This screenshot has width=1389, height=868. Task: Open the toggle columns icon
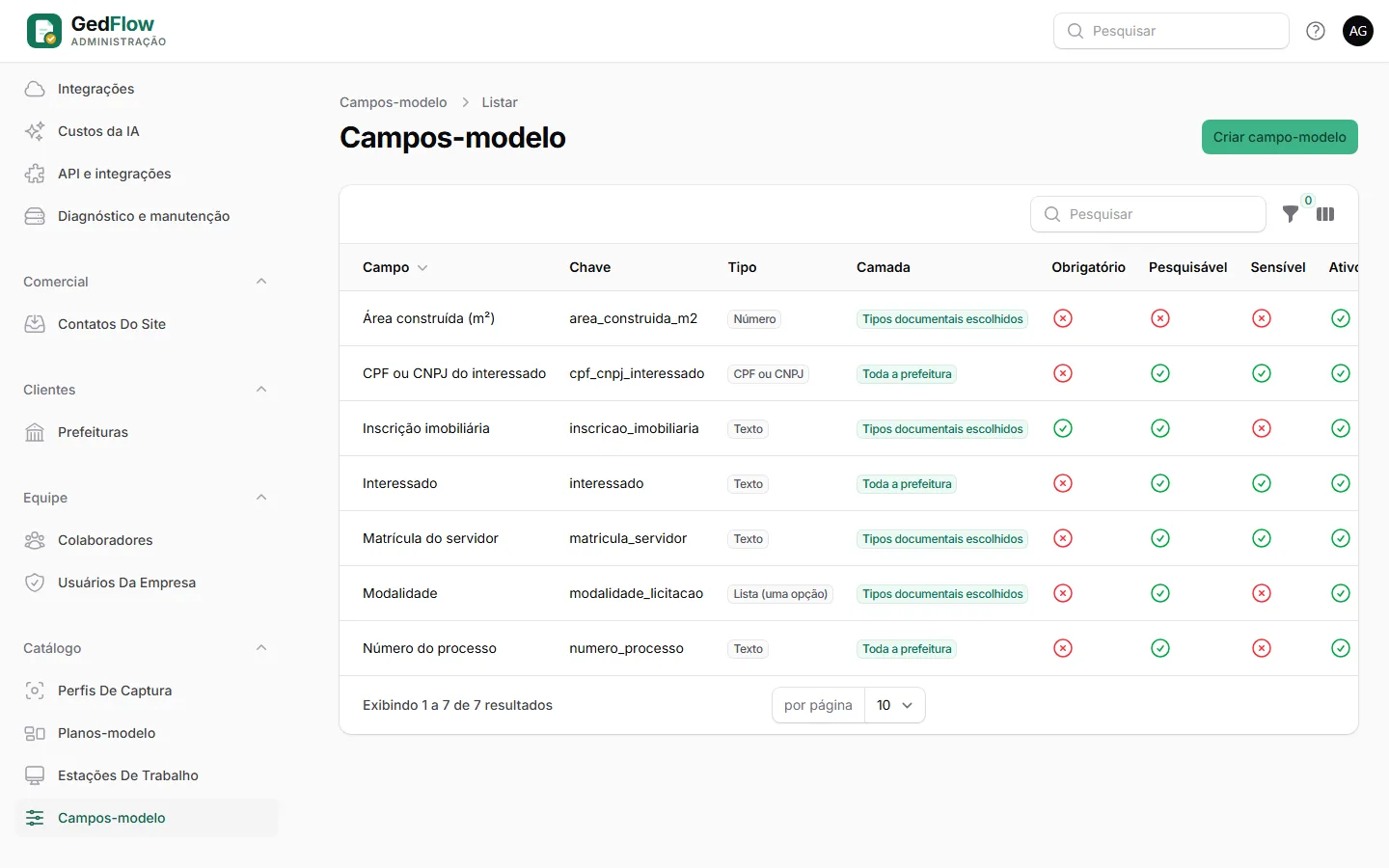[1325, 214]
